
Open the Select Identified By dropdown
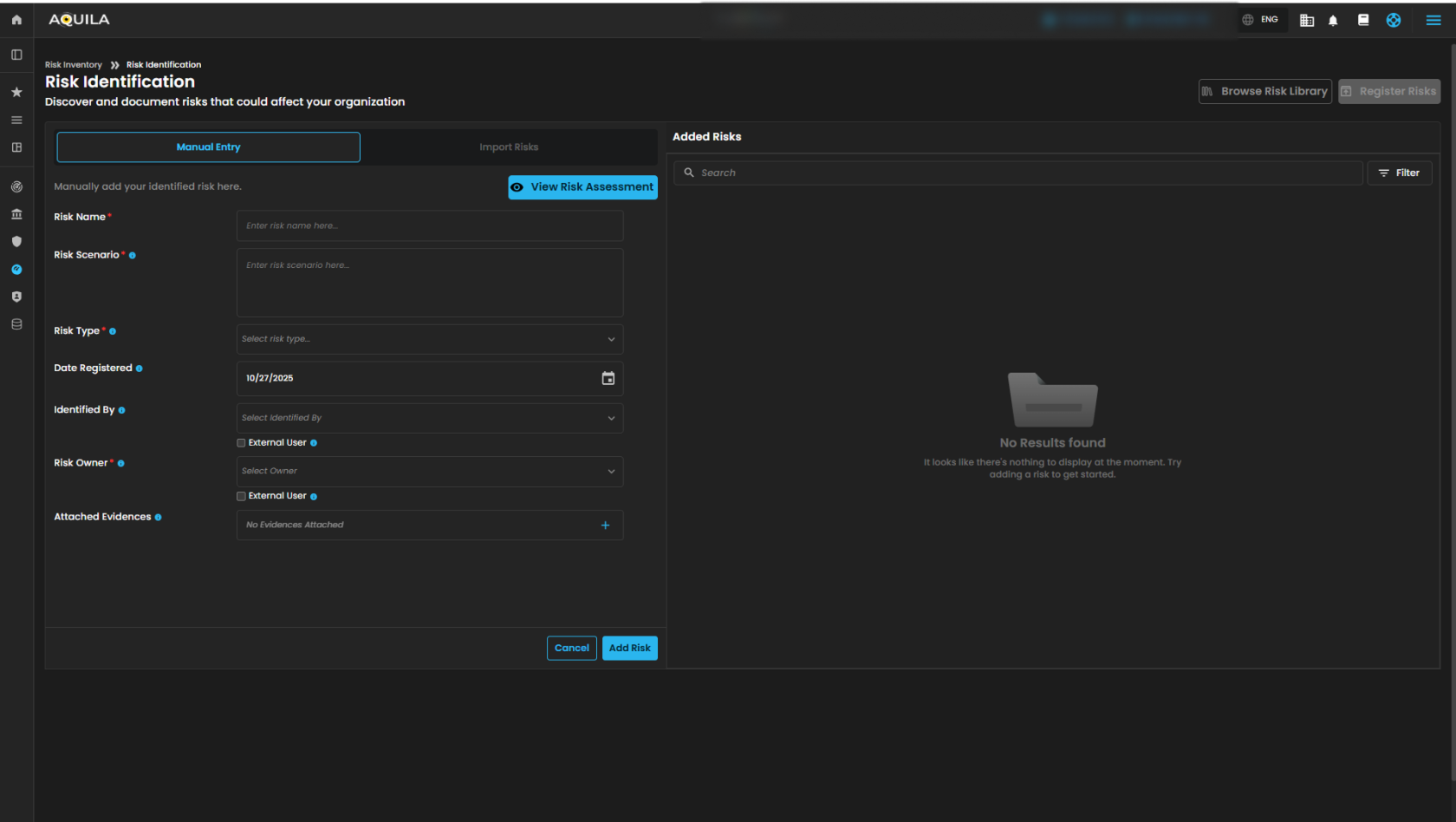(430, 418)
